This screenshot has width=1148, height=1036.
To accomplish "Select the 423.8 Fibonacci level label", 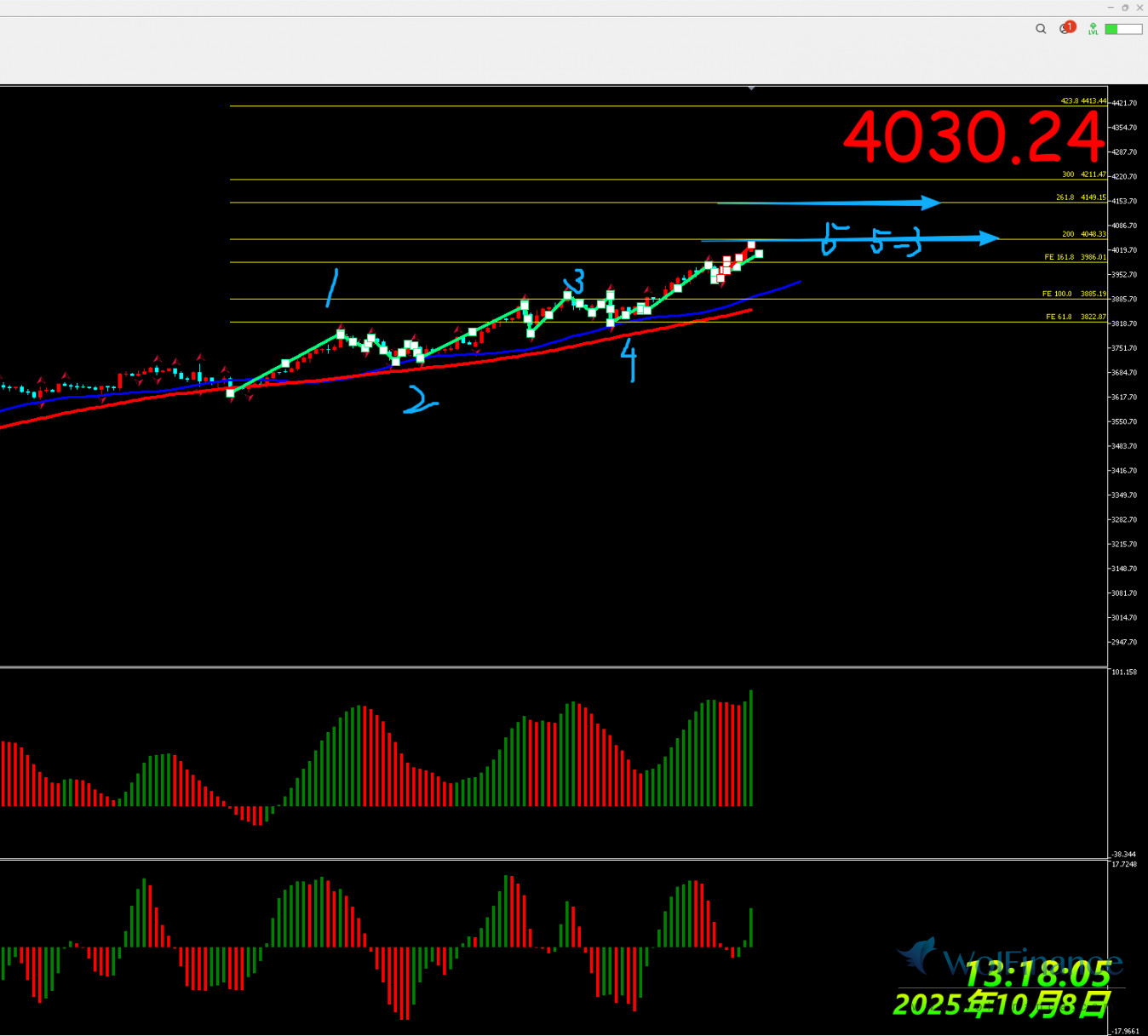I will click(1082, 100).
